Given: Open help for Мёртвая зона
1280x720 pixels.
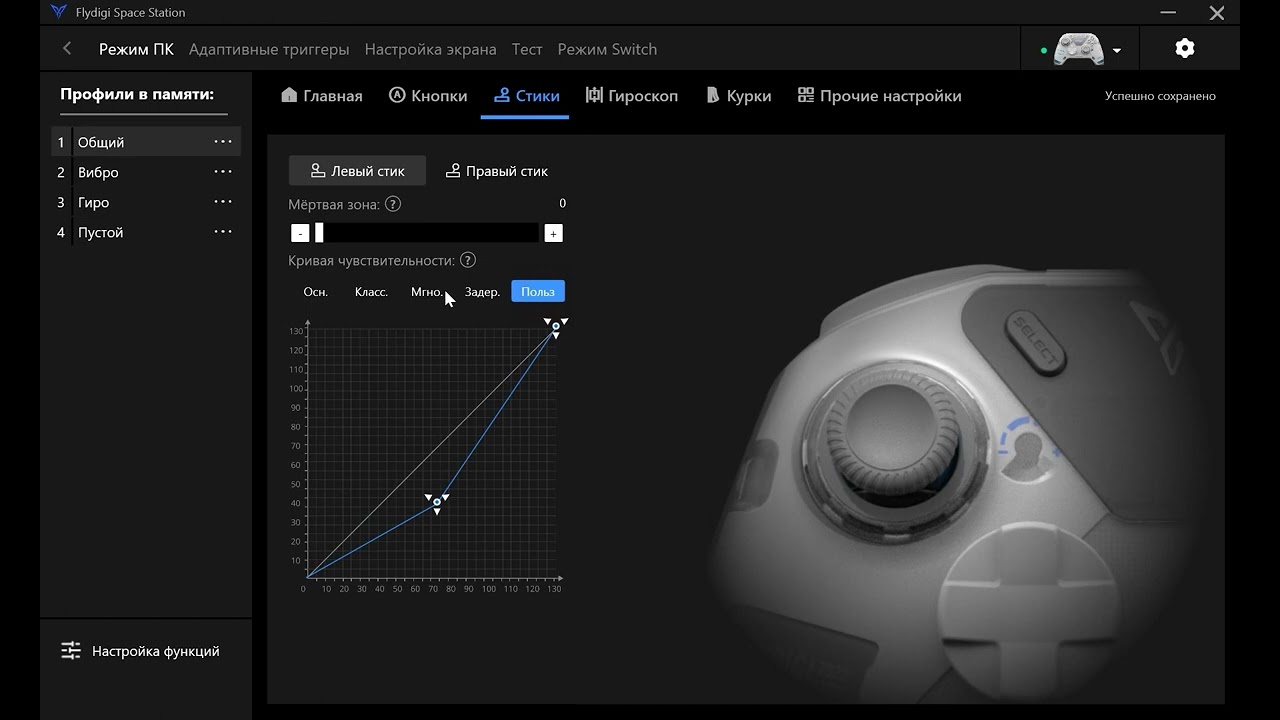Looking at the screenshot, I should 393,204.
